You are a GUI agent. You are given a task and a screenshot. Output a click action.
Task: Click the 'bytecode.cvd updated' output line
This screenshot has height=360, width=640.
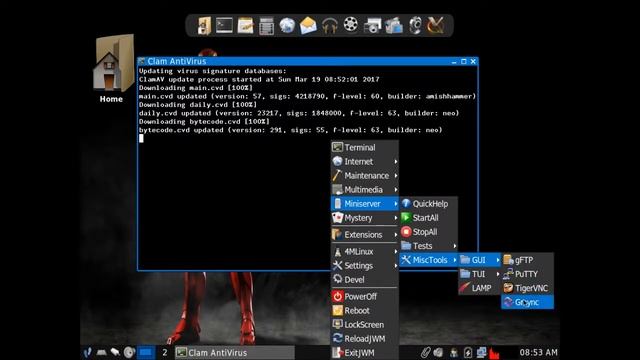pyautogui.click(x=291, y=130)
